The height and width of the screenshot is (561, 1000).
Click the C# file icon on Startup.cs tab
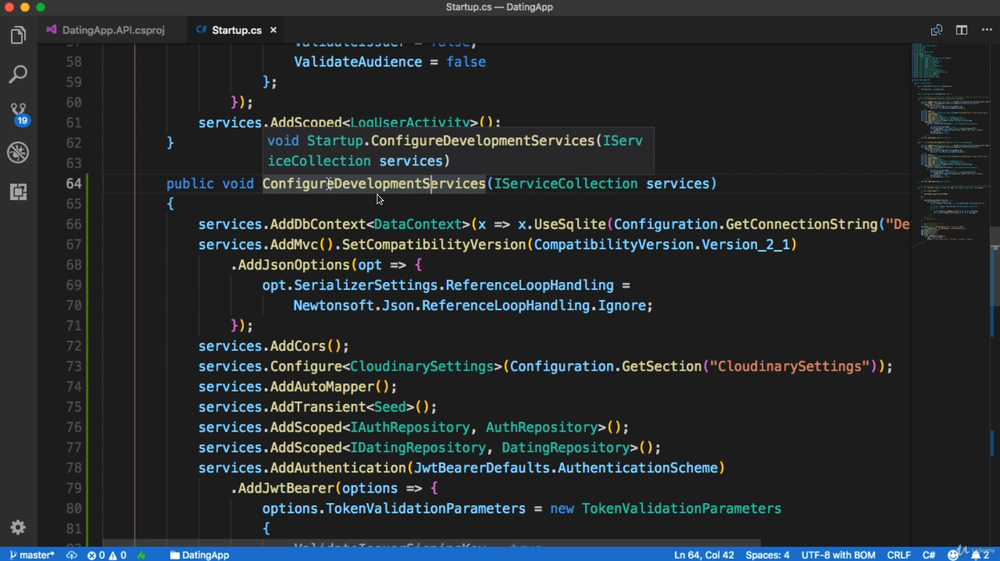pos(201,30)
